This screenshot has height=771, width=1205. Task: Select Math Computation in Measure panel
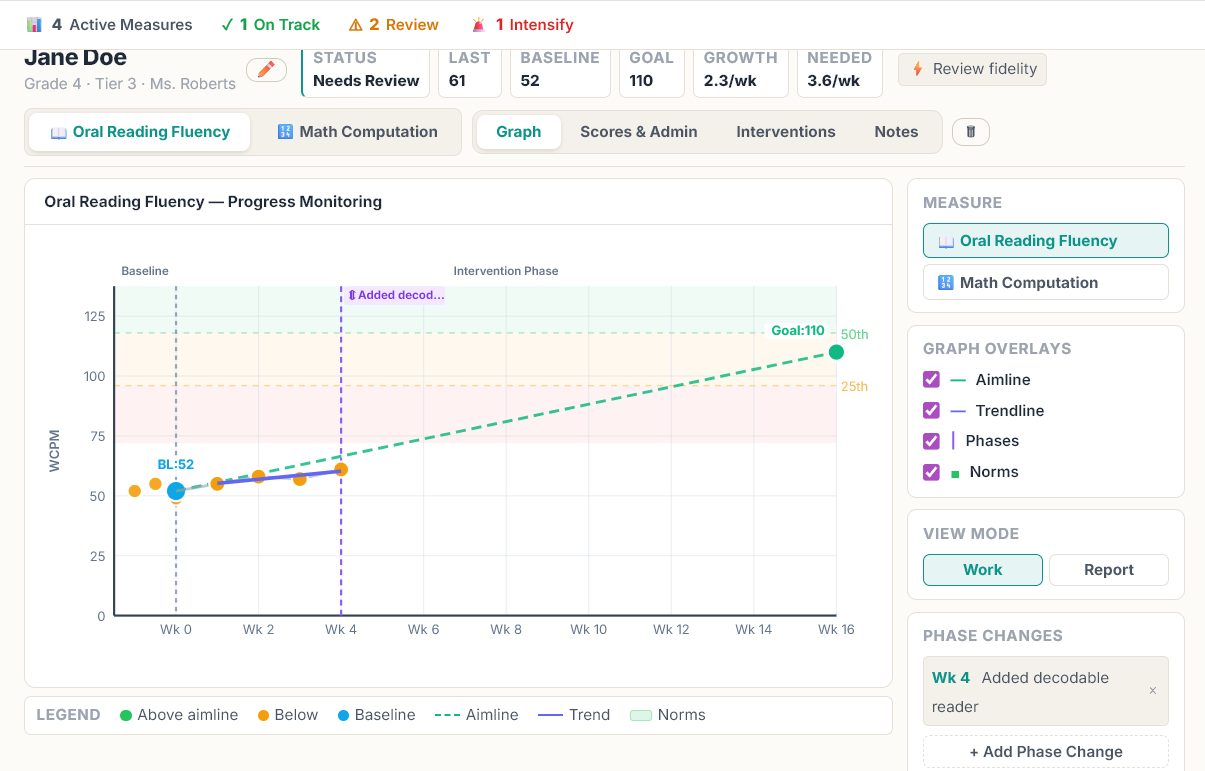1045,283
